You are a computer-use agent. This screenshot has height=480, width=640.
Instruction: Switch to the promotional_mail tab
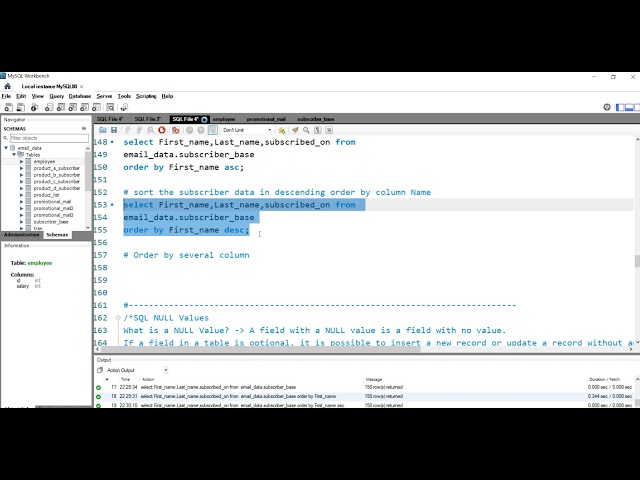pos(266,119)
